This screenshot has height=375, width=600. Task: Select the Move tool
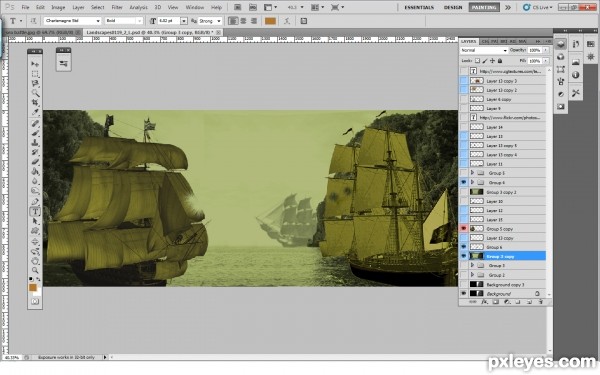coord(35,64)
